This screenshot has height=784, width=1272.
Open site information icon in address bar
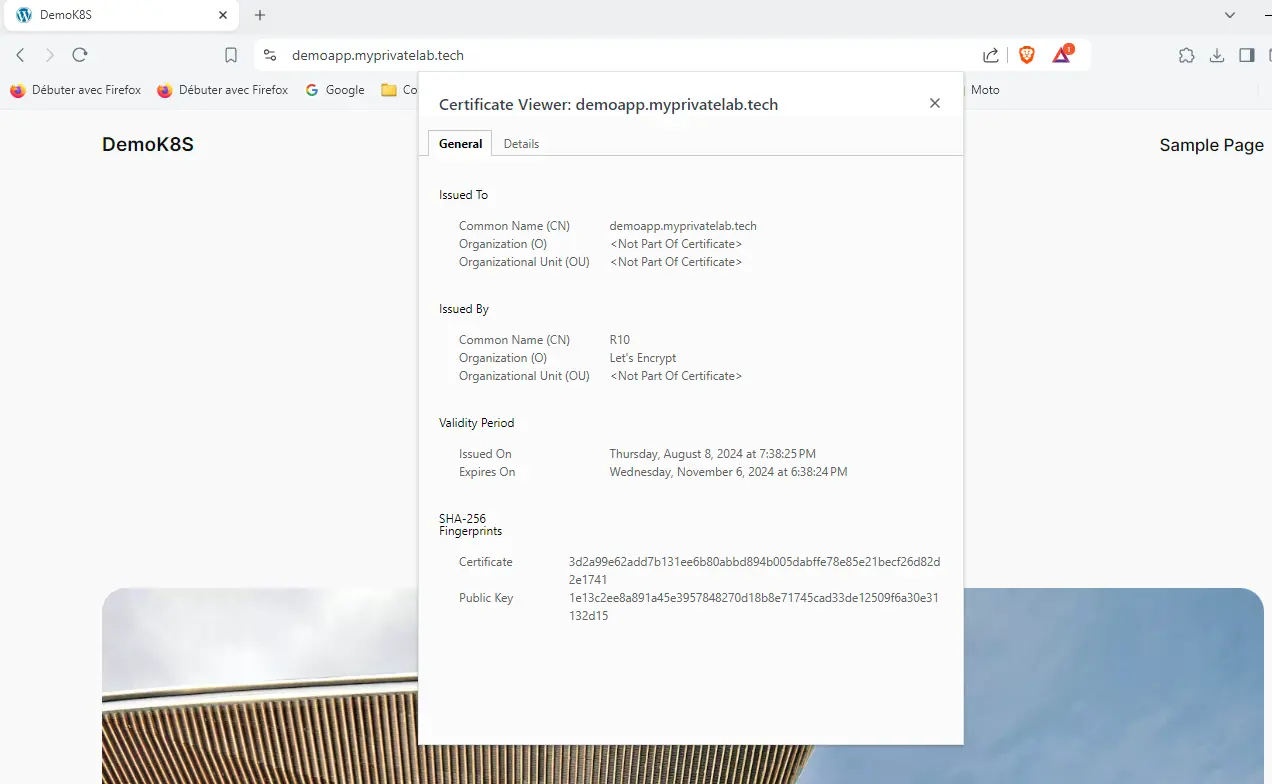click(270, 55)
